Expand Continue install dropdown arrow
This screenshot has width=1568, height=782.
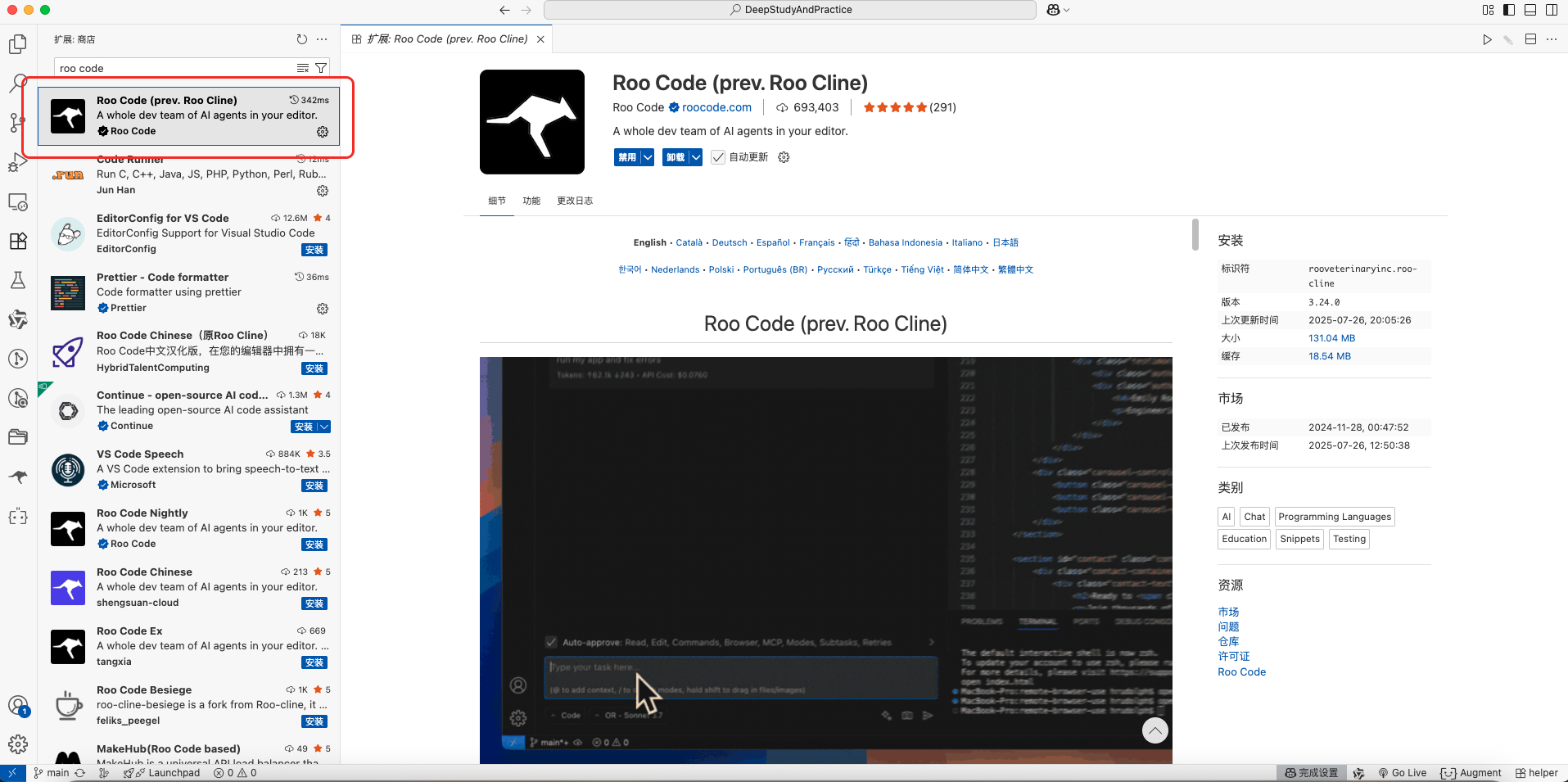[324, 427]
